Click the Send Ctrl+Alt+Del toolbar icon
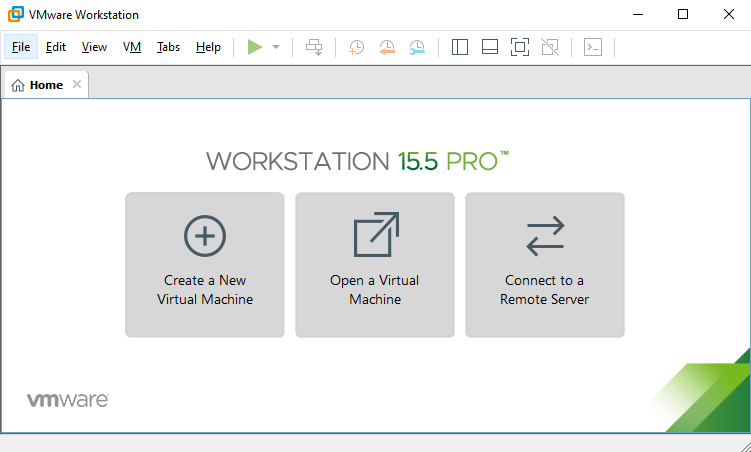Image resolution: width=751 pixels, height=452 pixels. coord(314,47)
